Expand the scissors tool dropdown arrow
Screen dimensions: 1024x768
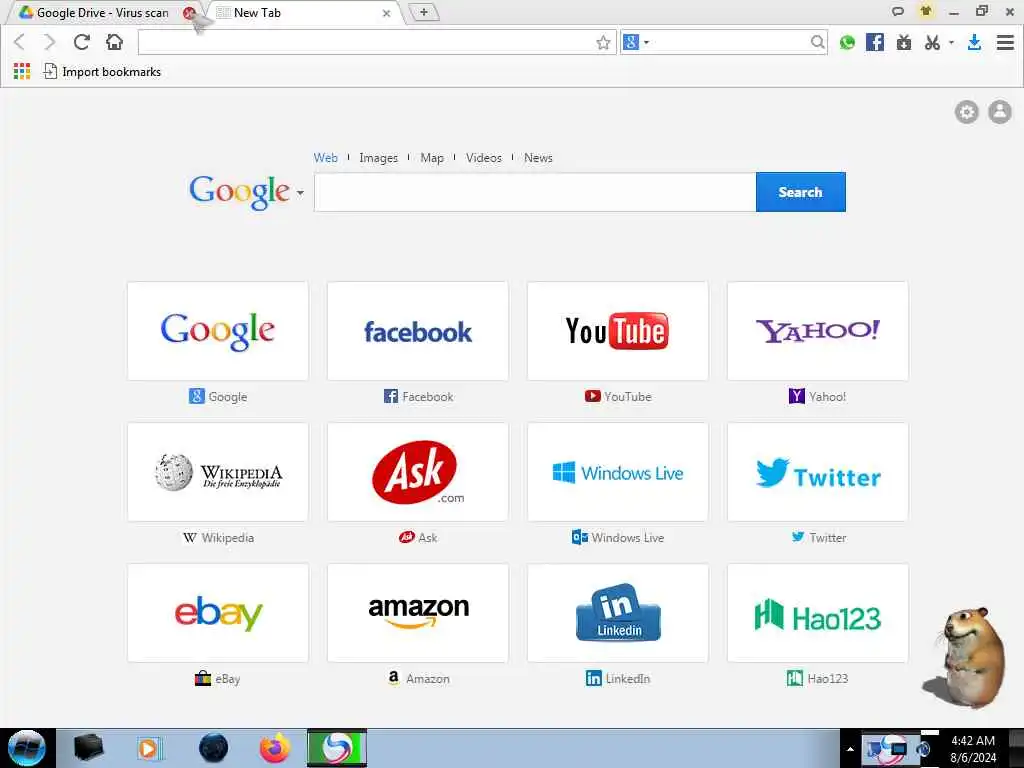pyautogui.click(x=951, y=42)
